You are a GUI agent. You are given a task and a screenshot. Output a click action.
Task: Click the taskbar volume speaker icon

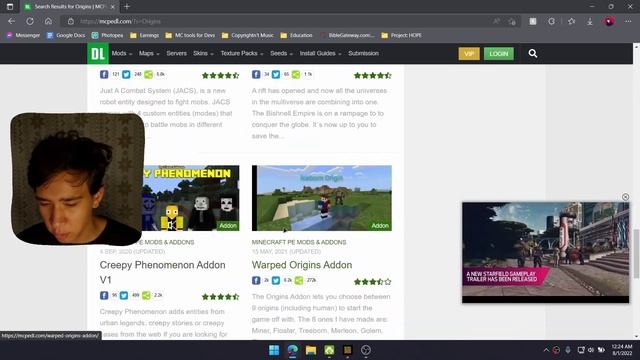point(591,350)
